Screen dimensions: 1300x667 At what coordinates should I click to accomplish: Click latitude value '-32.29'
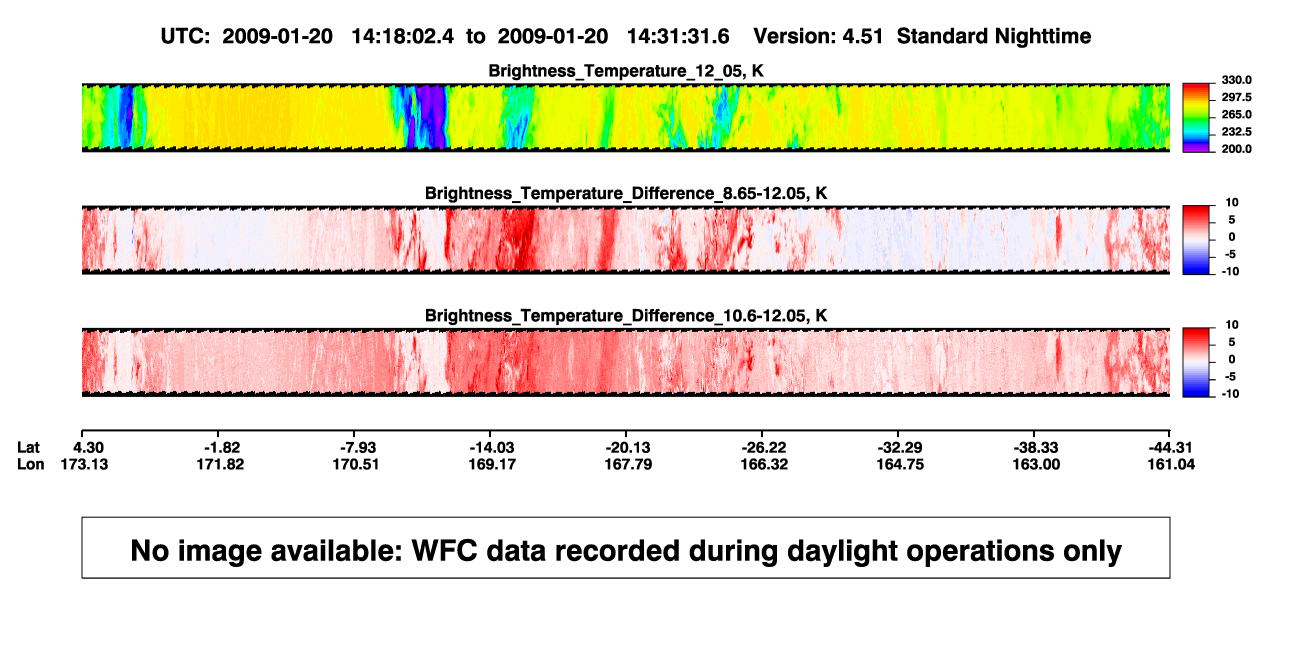point(899,447)
